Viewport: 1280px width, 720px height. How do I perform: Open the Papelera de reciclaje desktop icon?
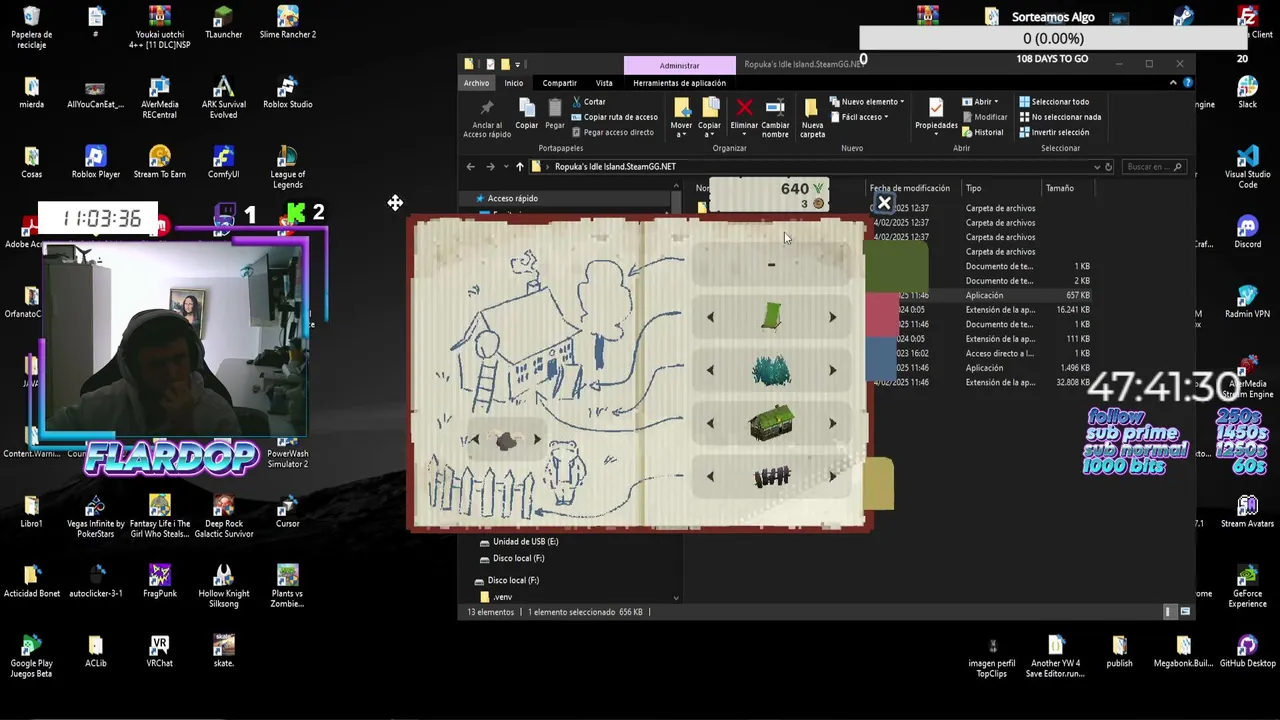coord(31,28)
